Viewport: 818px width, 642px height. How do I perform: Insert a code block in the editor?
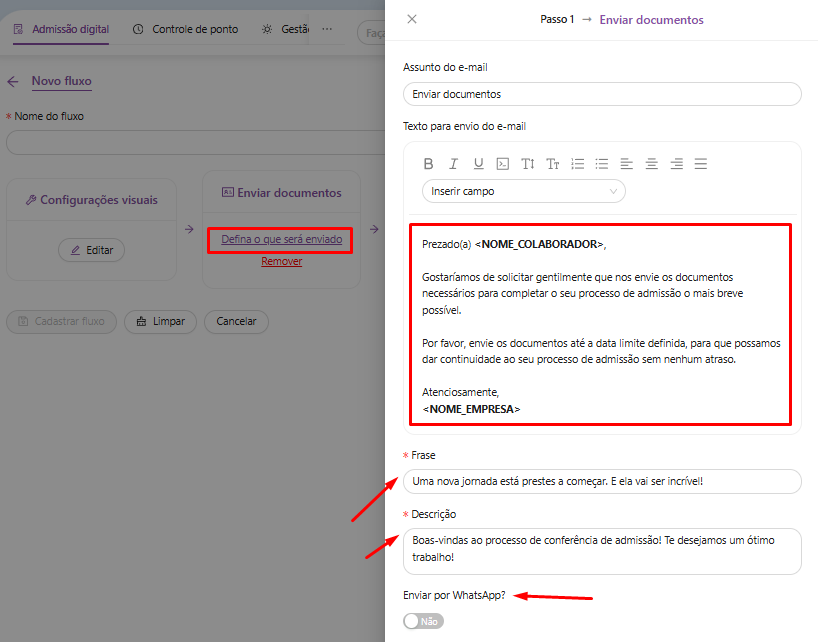point(503,164)
